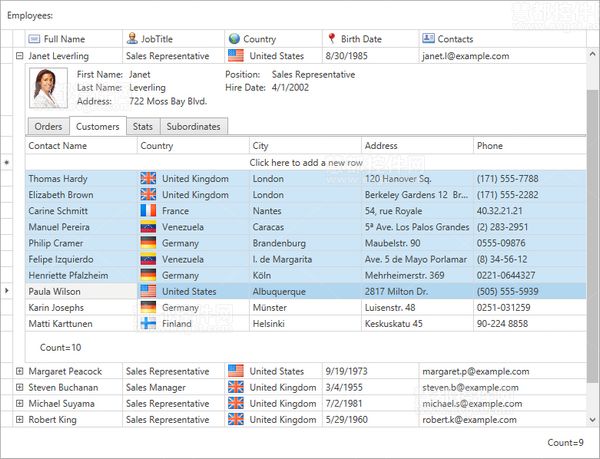Viewport: 600px width, 459px height.
Task: Click the email robert.k@example.com
Action: click(x=469, y=420)
